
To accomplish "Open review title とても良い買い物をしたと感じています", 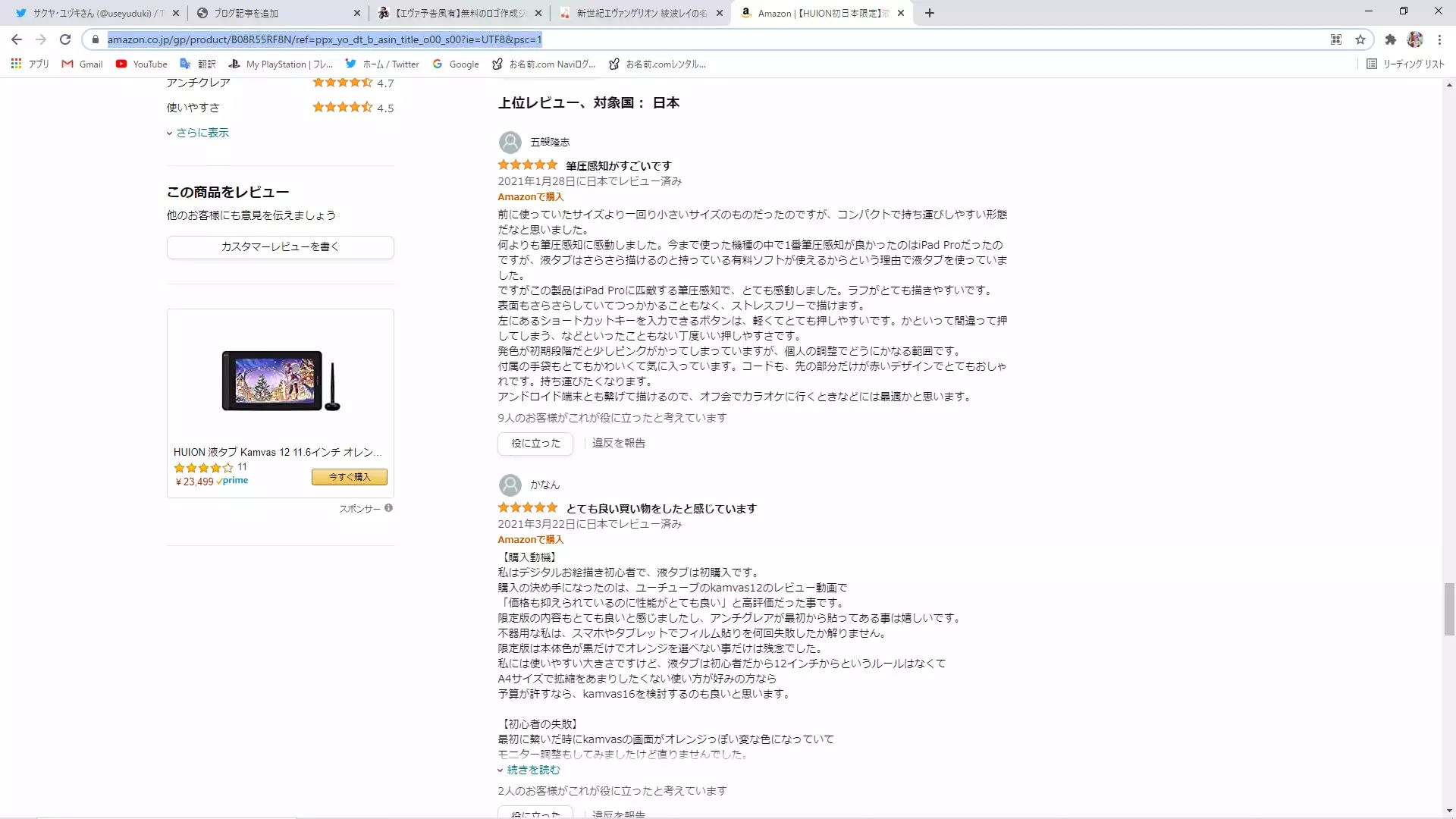I will (661, 509).
